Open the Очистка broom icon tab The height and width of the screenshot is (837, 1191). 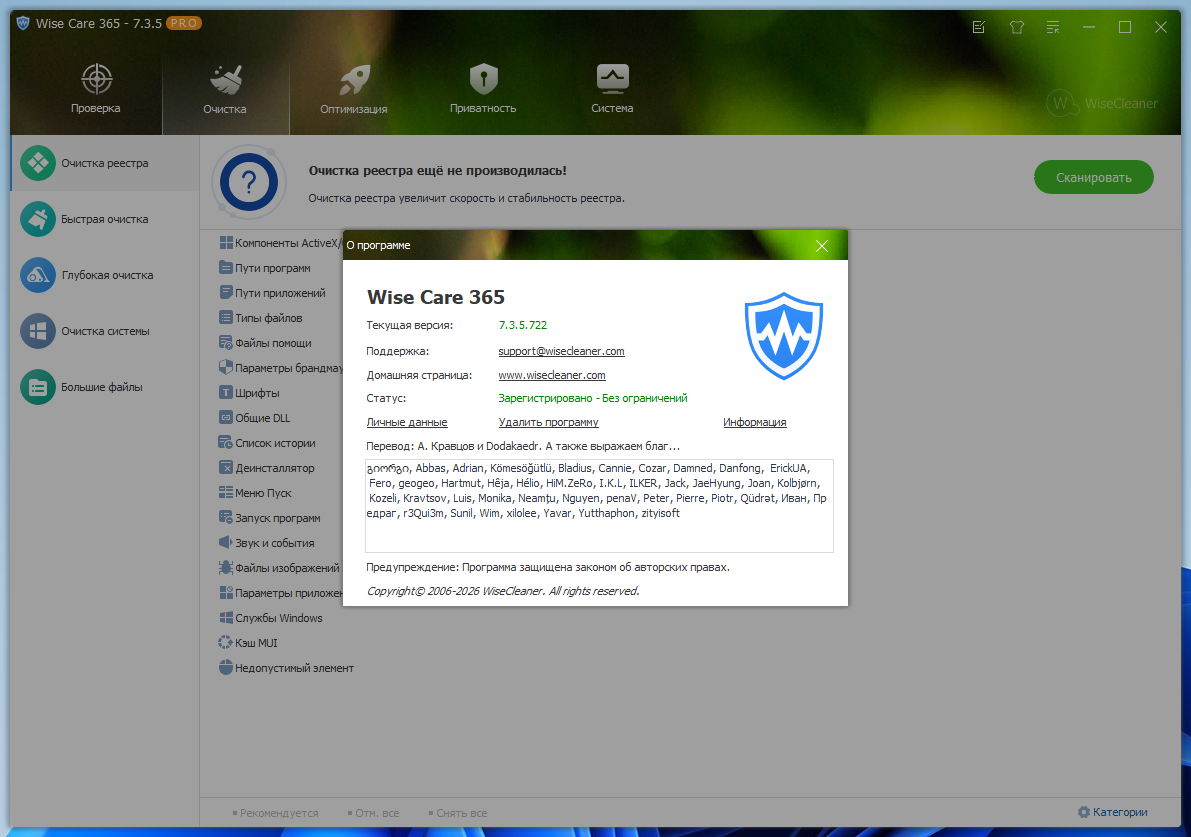pos(226,79)
